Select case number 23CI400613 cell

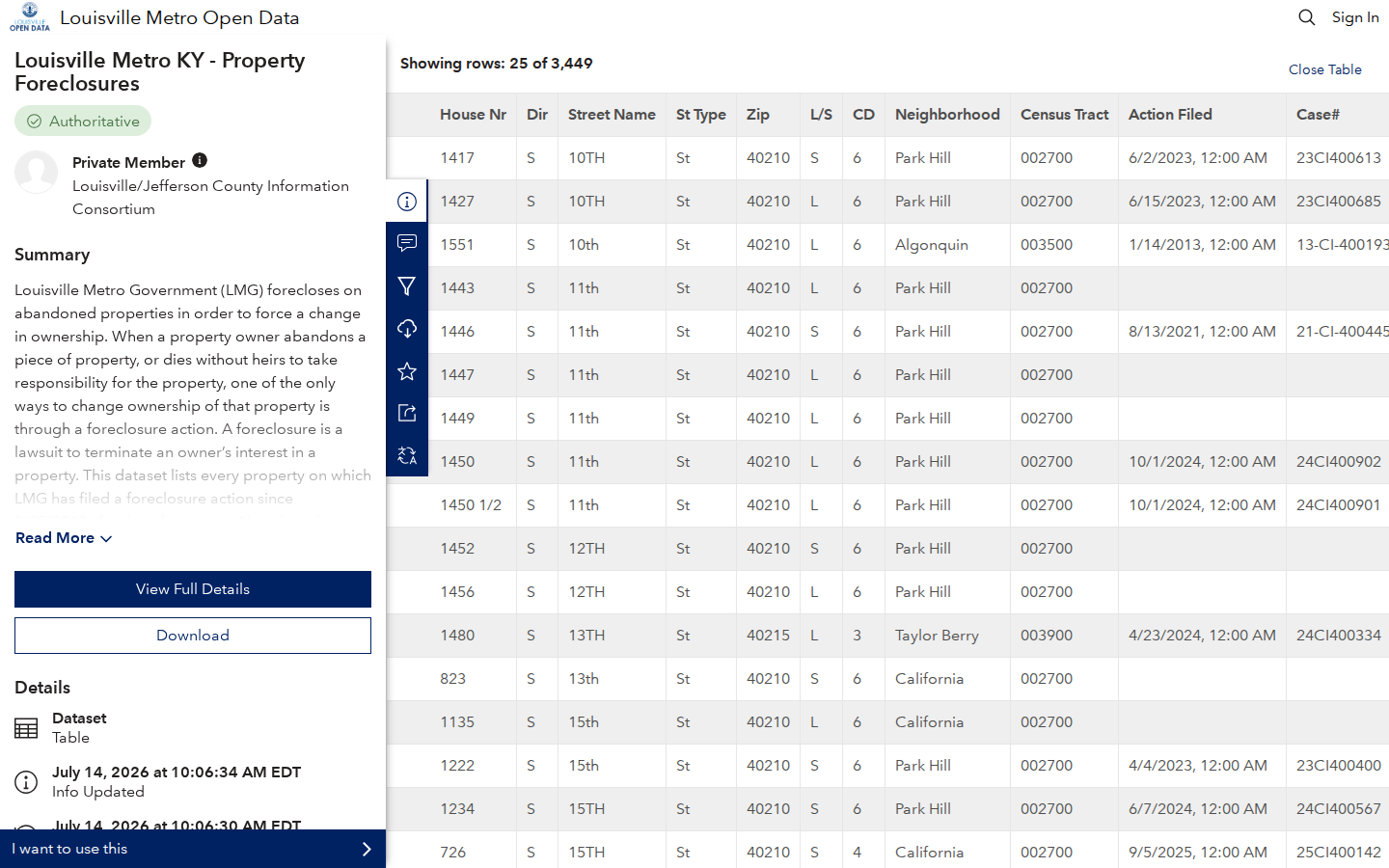click(x=1338, y=158)
